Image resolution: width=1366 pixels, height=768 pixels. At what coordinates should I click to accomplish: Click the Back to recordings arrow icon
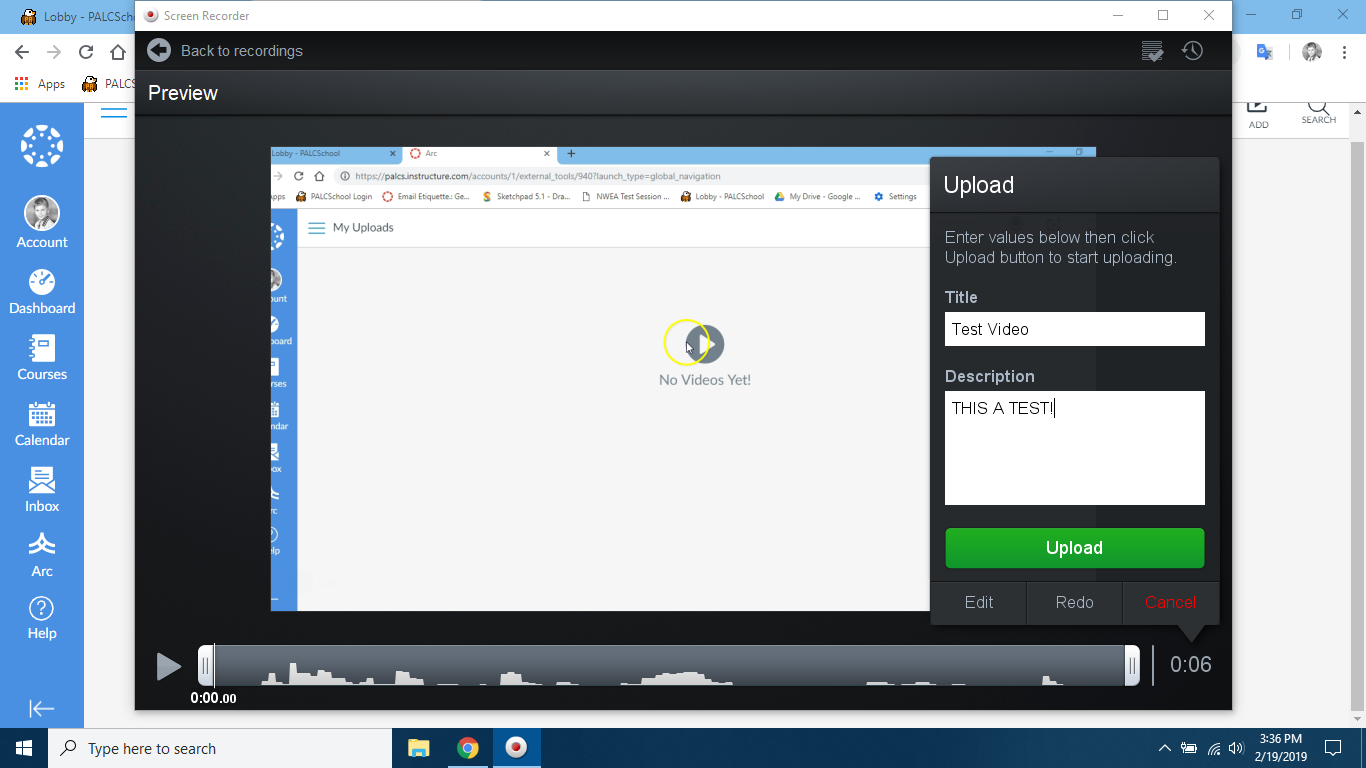point(159,50)
